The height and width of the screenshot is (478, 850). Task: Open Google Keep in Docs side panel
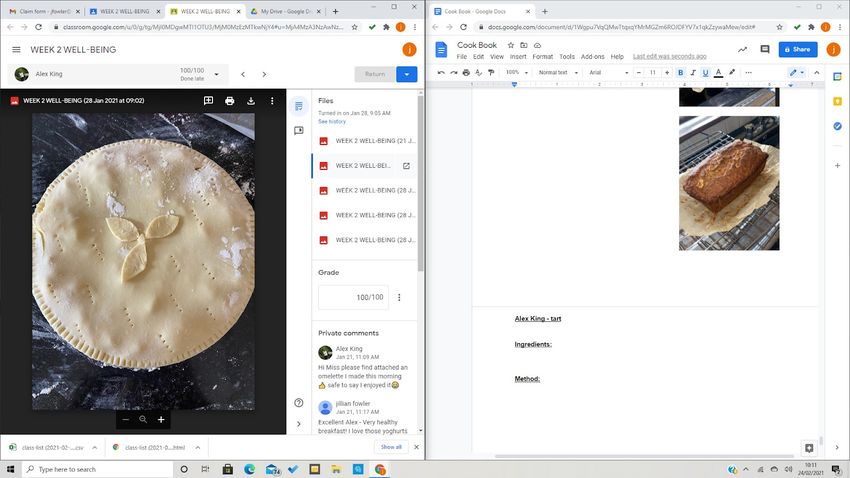[x=838, y=101]
